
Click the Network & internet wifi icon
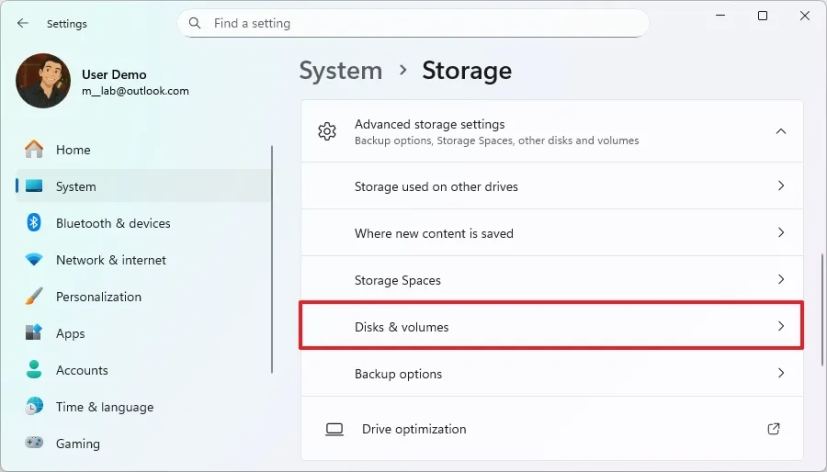tap(34, 260)
